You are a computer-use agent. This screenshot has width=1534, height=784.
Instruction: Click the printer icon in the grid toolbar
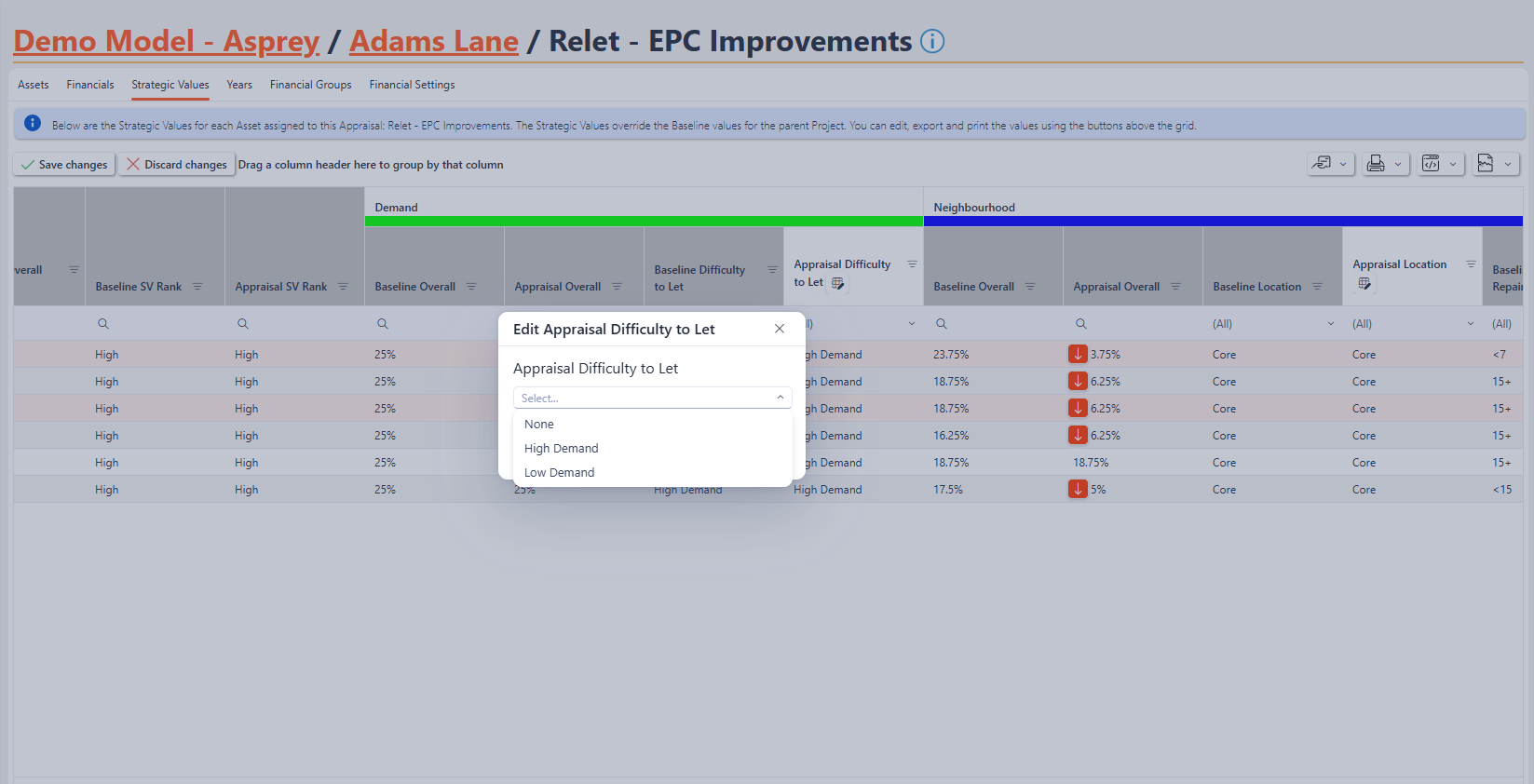(1375, 164)
